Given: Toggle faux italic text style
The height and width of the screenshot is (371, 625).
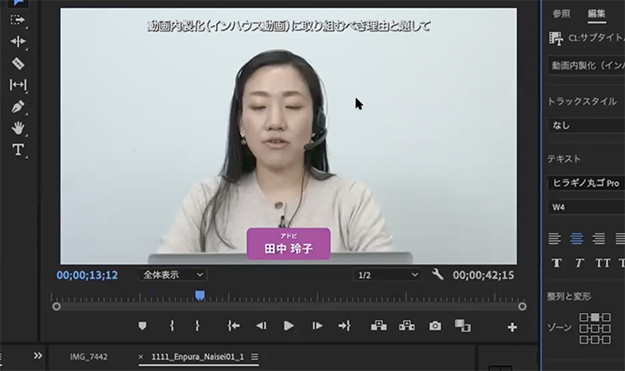Looking at the screenshot, I should coord(579,263).
